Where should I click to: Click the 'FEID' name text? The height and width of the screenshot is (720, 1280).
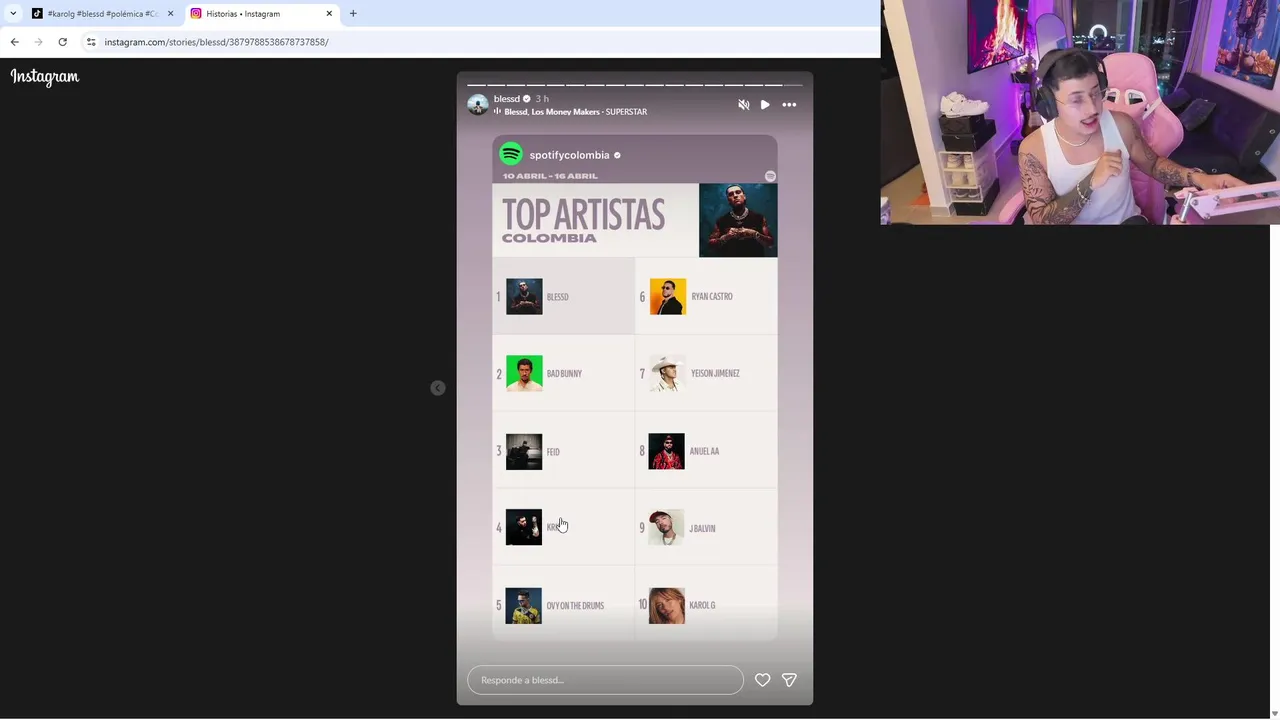553,452
